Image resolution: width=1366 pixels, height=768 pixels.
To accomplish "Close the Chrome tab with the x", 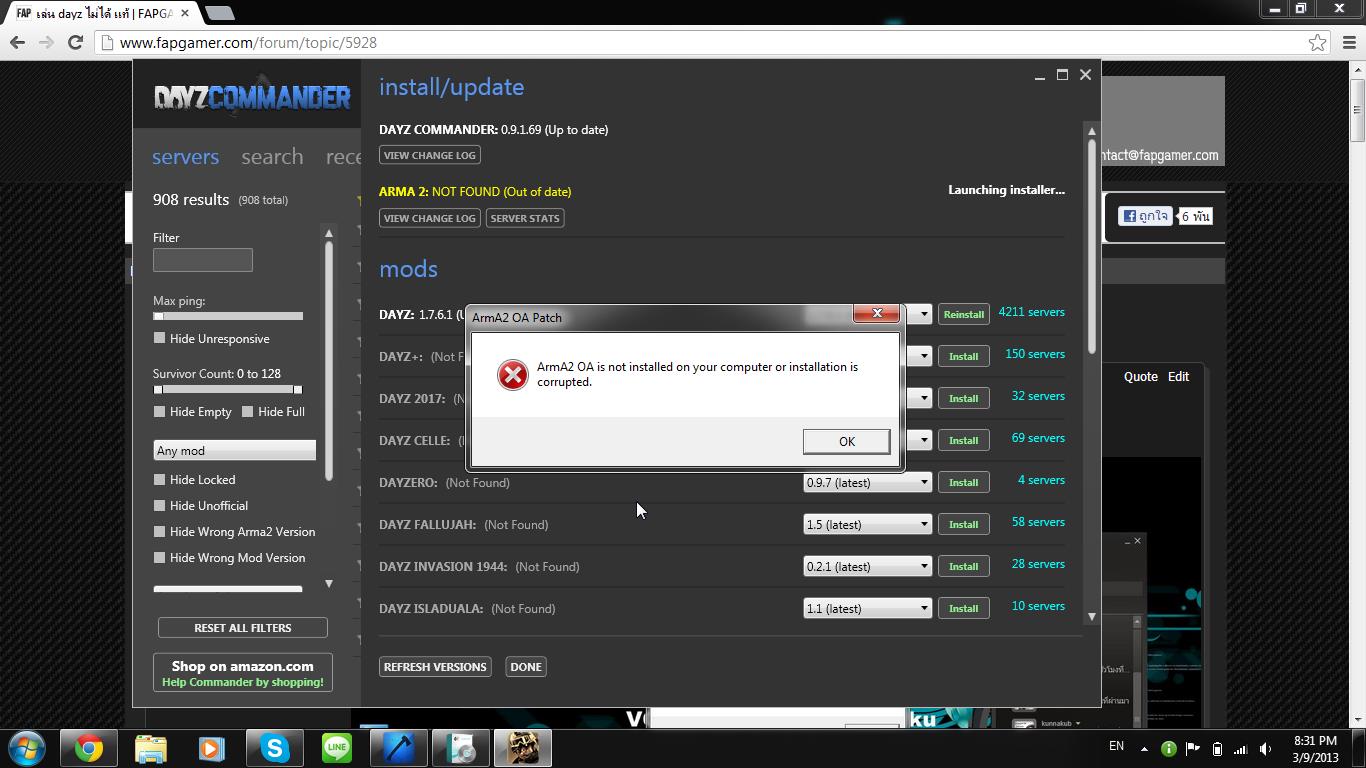I will tap(185, 13).
